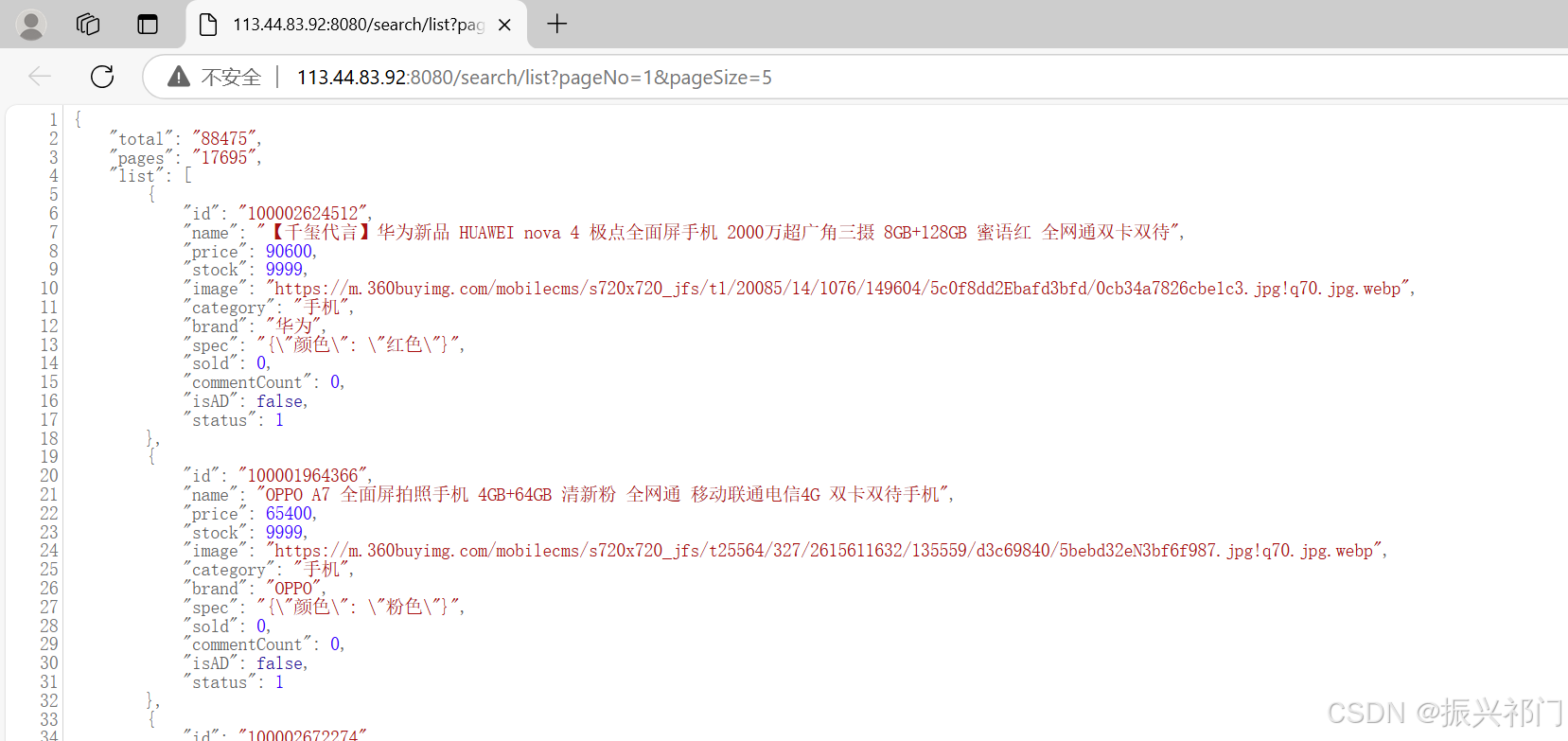The image size is (1568, 741).
Task: Click the isAD false on line 16
Action: point(280,401)
